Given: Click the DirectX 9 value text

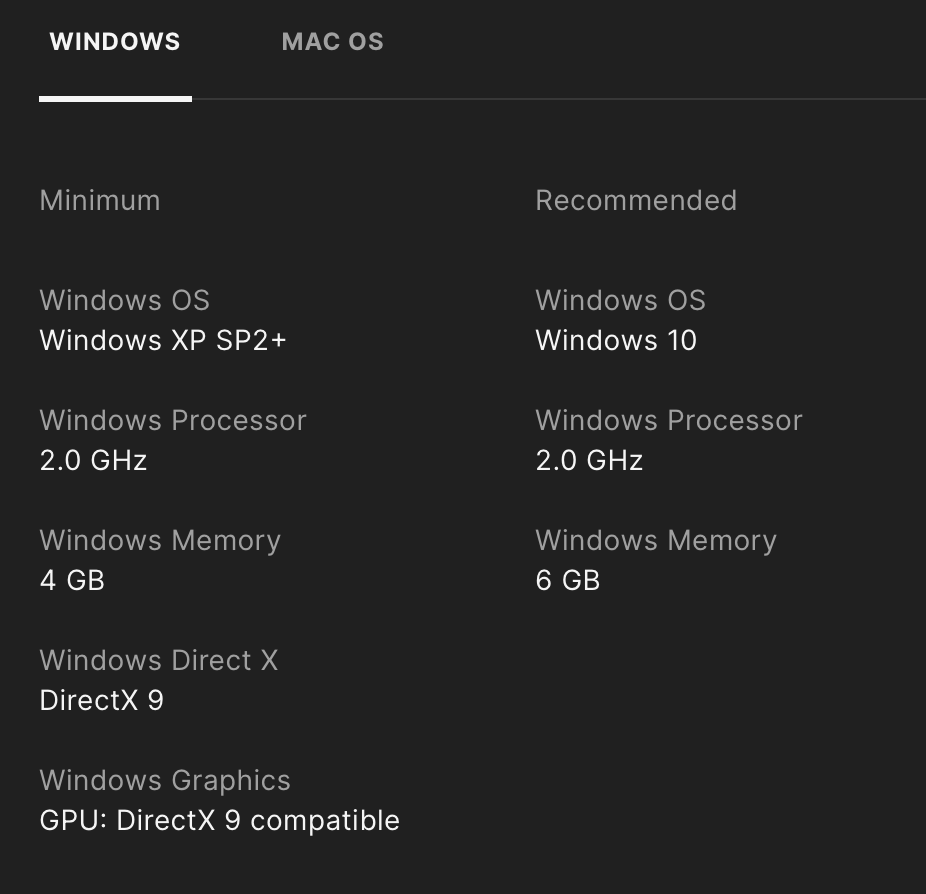Looking at the screenshot, I should tap(101, 700).
